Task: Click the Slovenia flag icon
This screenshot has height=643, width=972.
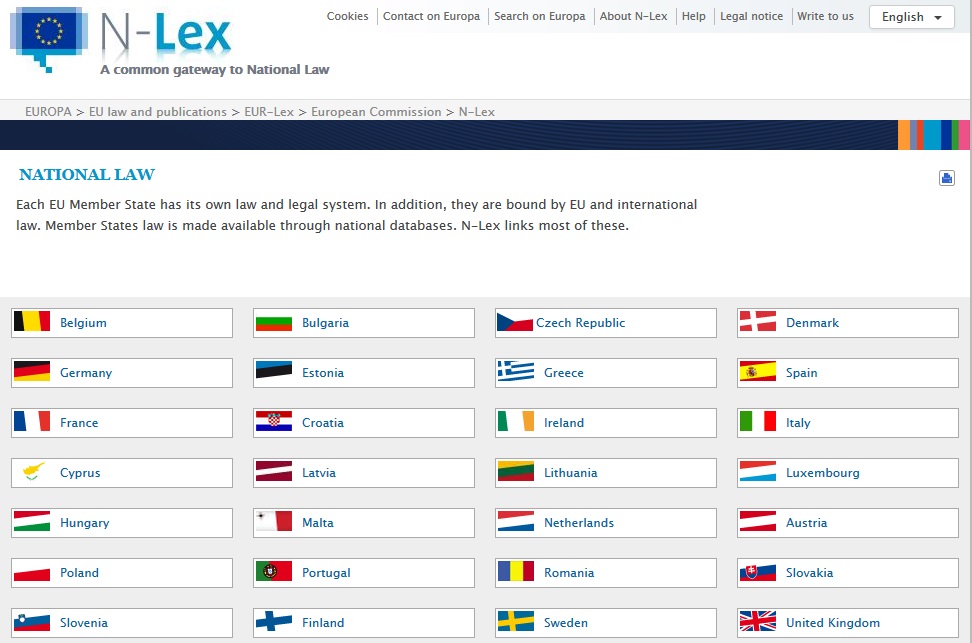Action: [32, 621]
